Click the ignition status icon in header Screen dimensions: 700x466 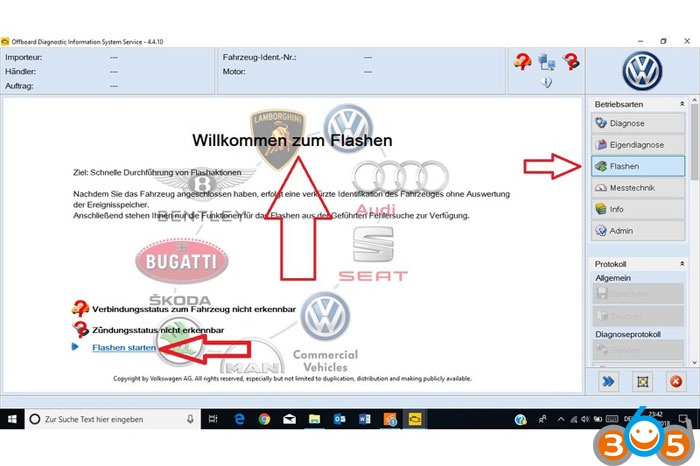[571, 62]
